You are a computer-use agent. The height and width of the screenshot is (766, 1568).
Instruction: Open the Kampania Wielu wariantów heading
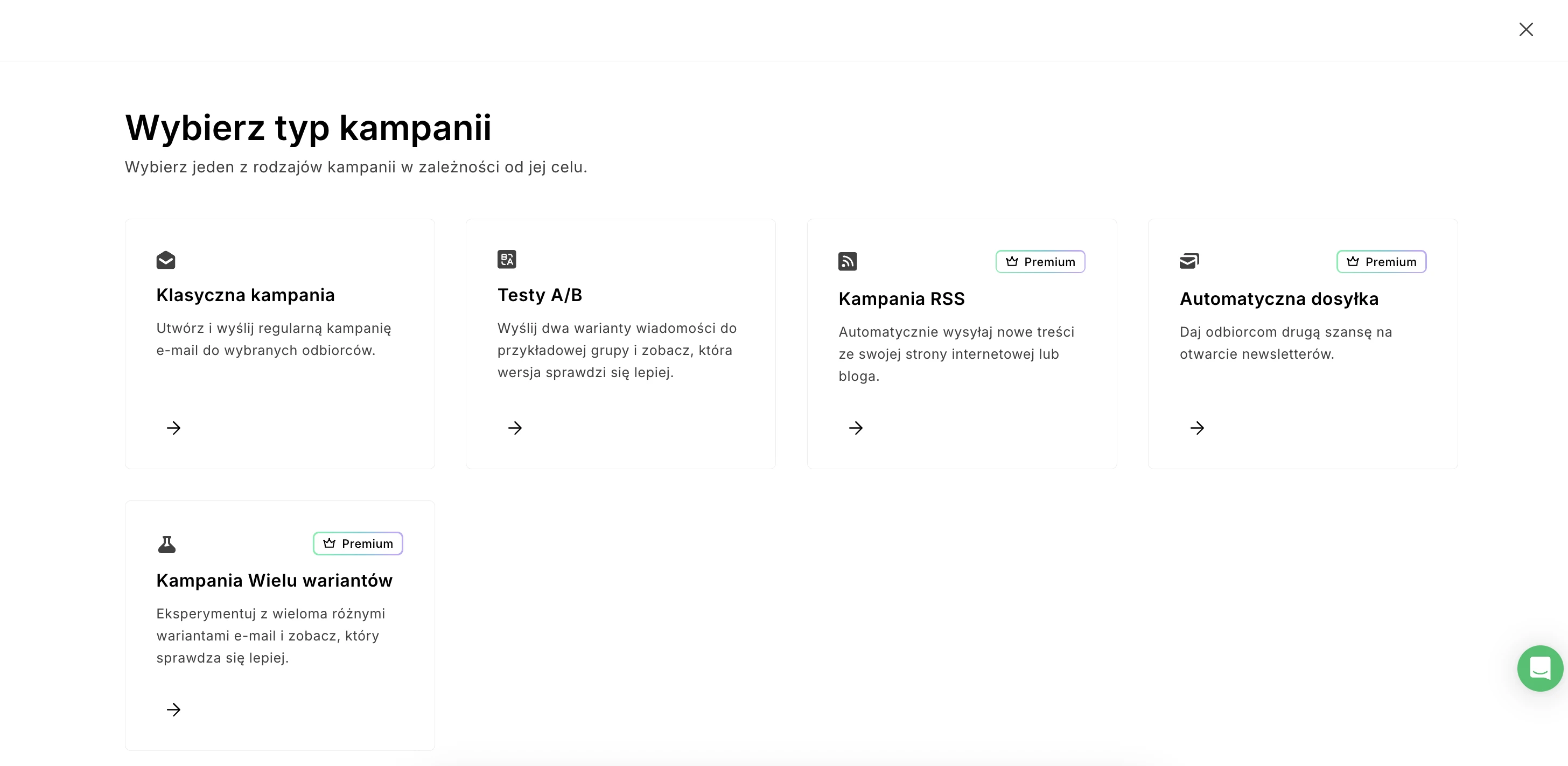pos(275,581)
